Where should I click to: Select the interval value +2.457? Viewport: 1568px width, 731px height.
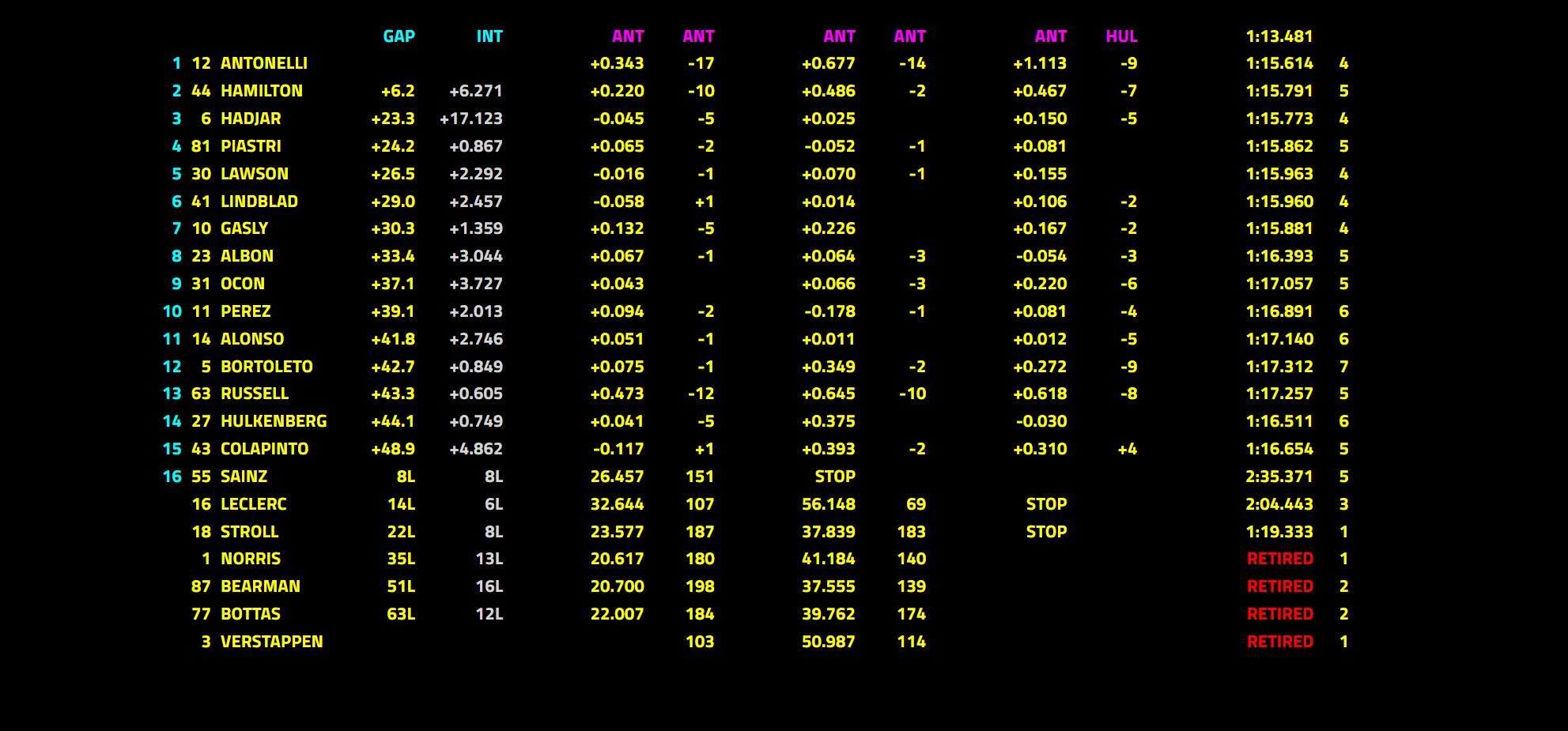pos(476,202)
